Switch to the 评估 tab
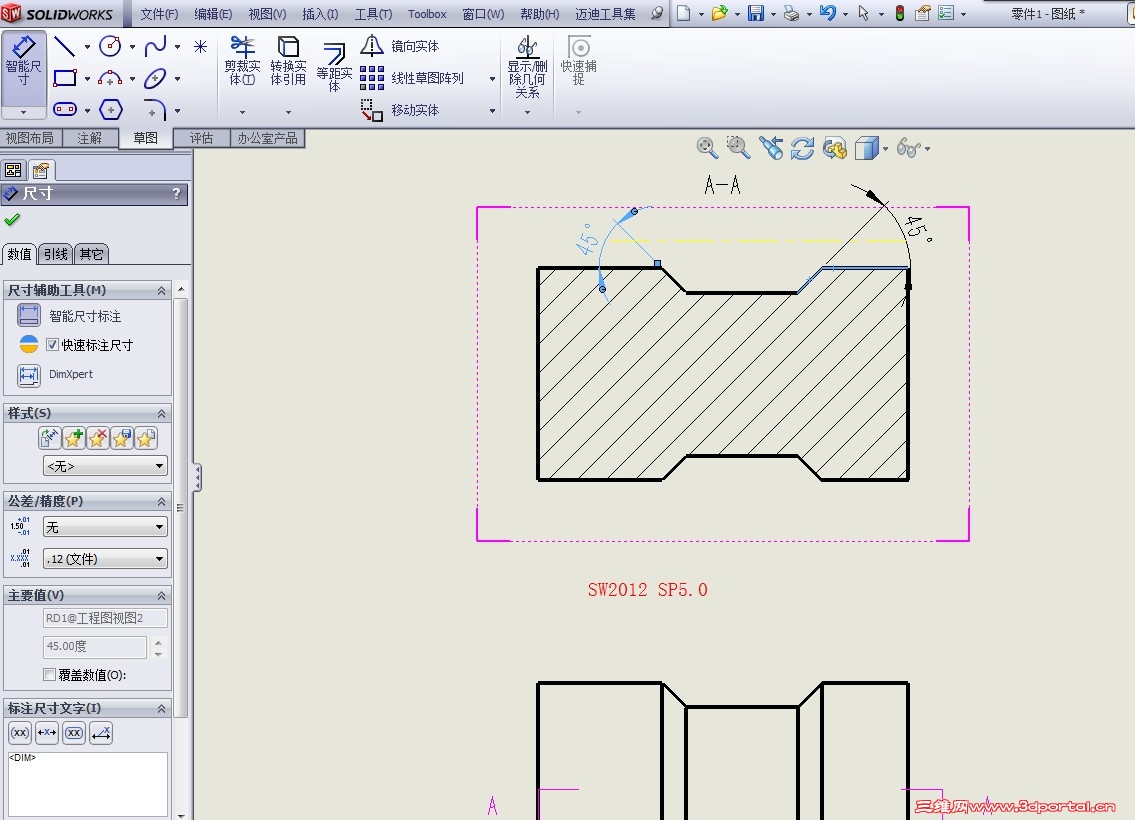This screenshot has width=1135, height=820. coord(201,138)
